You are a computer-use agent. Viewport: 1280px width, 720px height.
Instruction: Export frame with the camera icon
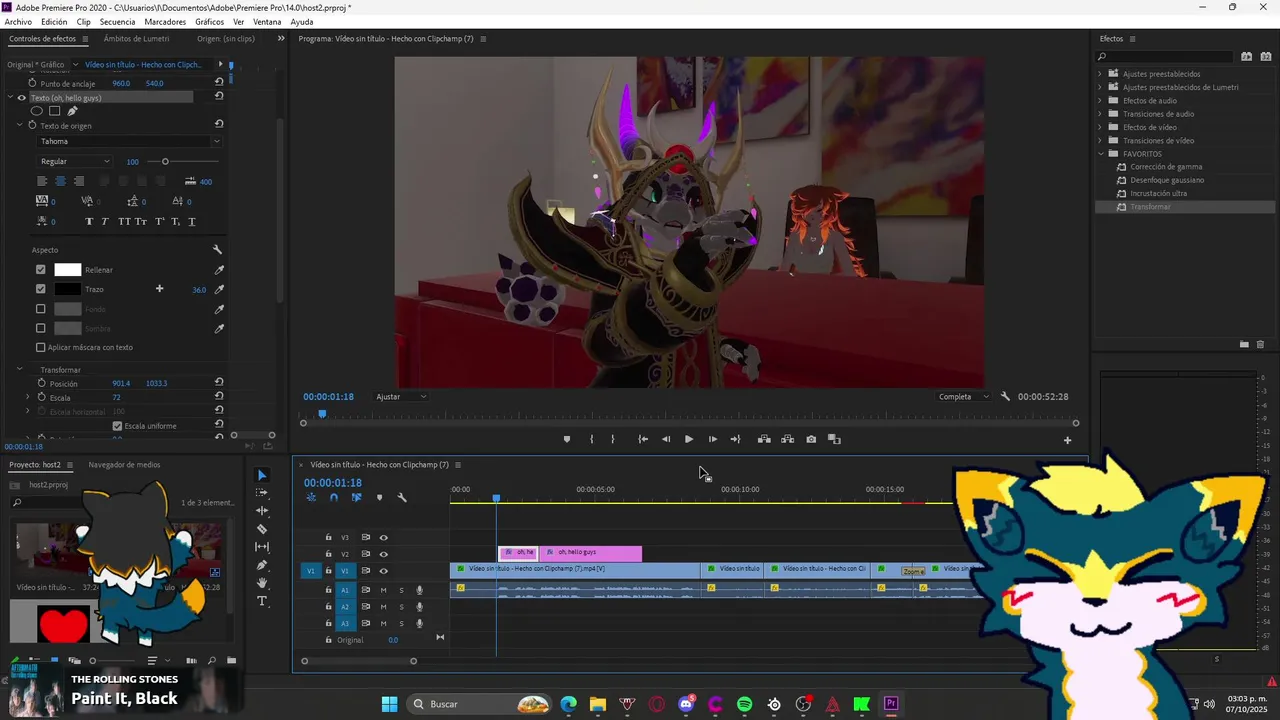(811, 439)
